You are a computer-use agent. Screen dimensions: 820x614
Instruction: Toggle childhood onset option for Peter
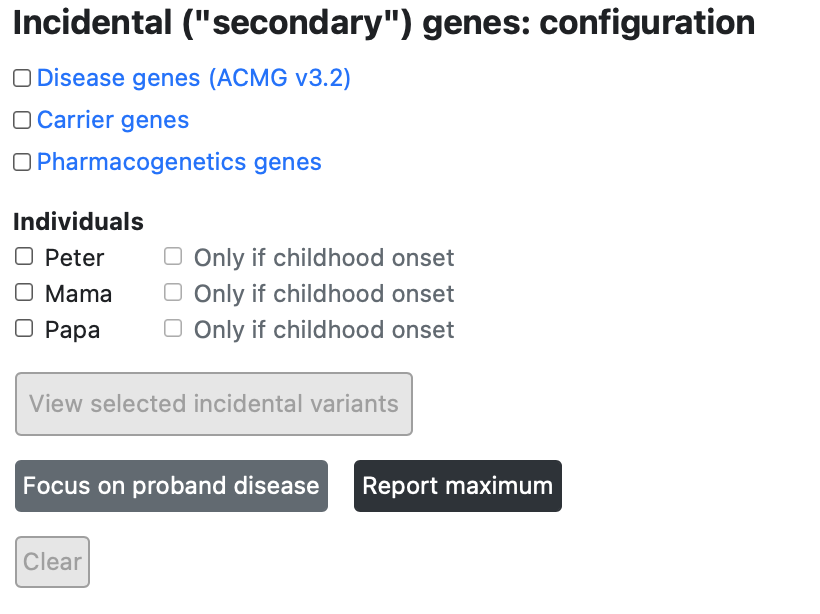coord(173,257)
